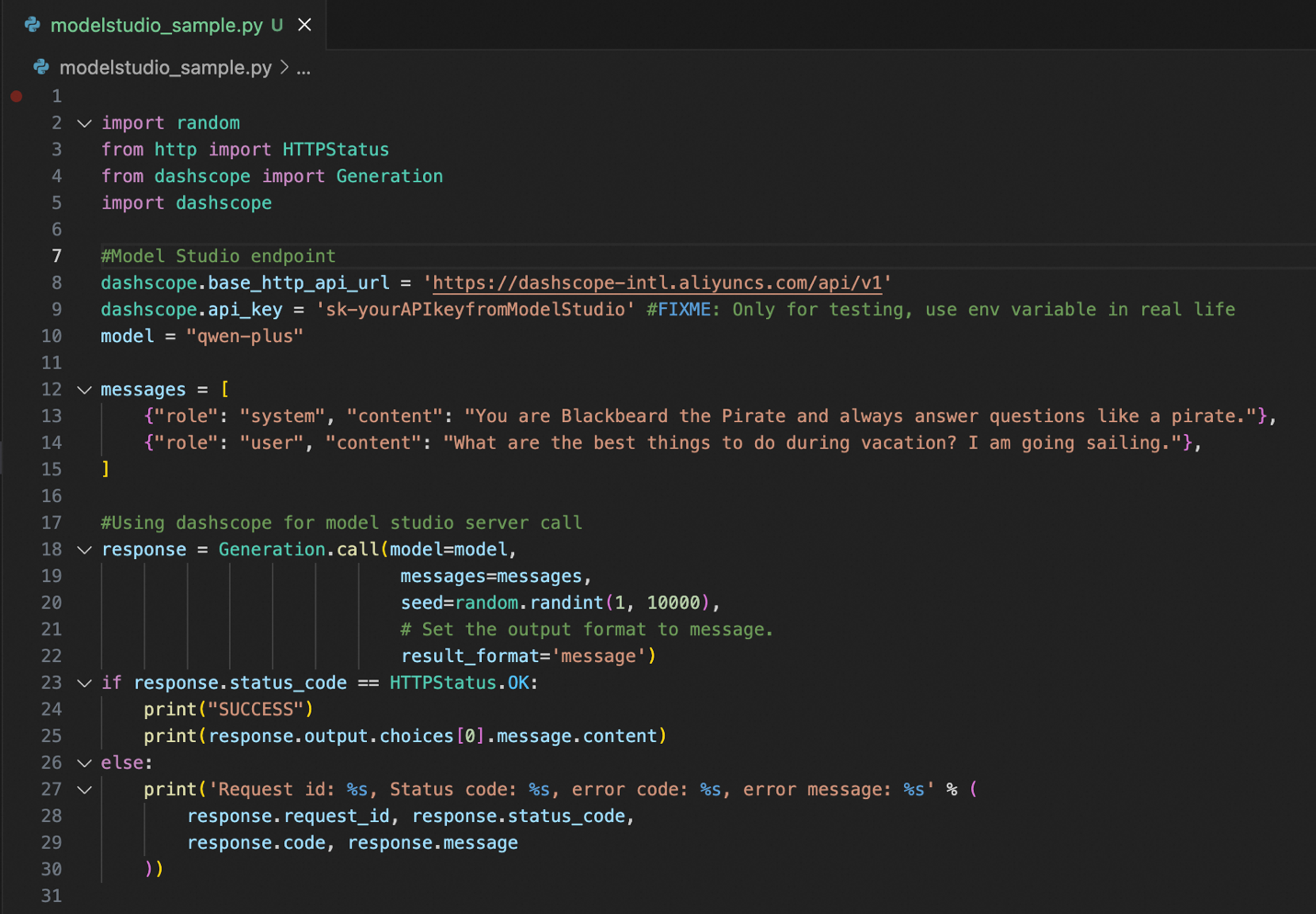Close the modelstudio_sample.py tab
1316x914 pixels.
[x=304, y=25]
